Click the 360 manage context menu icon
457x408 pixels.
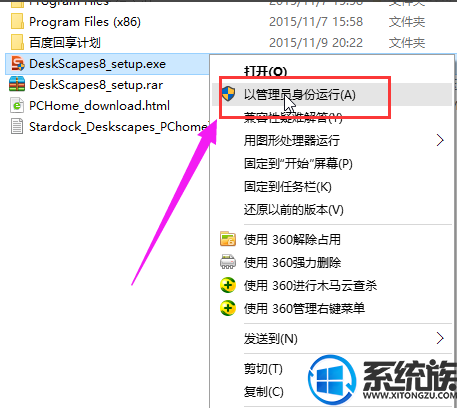[x=228, y=308]
